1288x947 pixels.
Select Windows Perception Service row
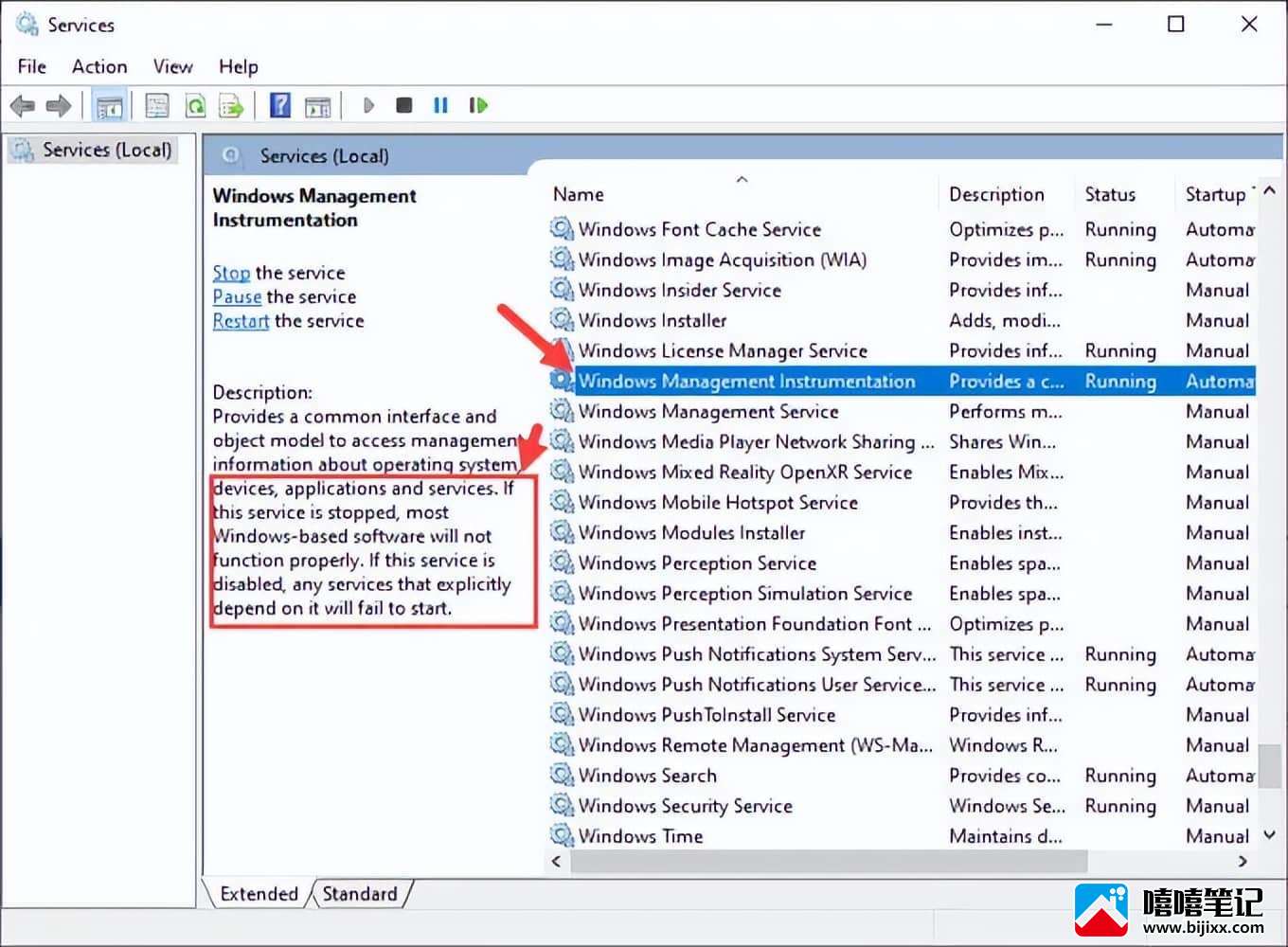point(902,563)
